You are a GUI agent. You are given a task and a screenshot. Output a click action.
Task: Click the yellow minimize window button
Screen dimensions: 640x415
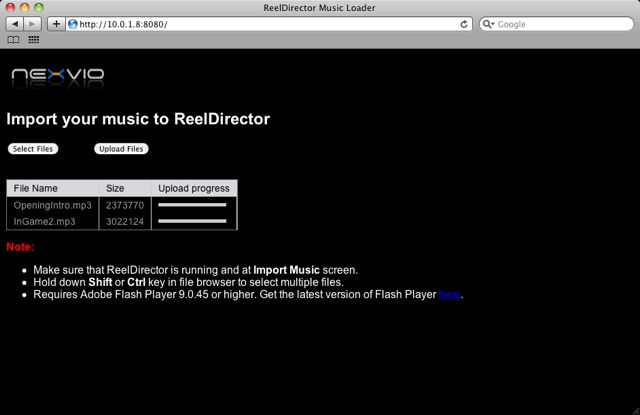pyautogui.click(x=24, y=7)
